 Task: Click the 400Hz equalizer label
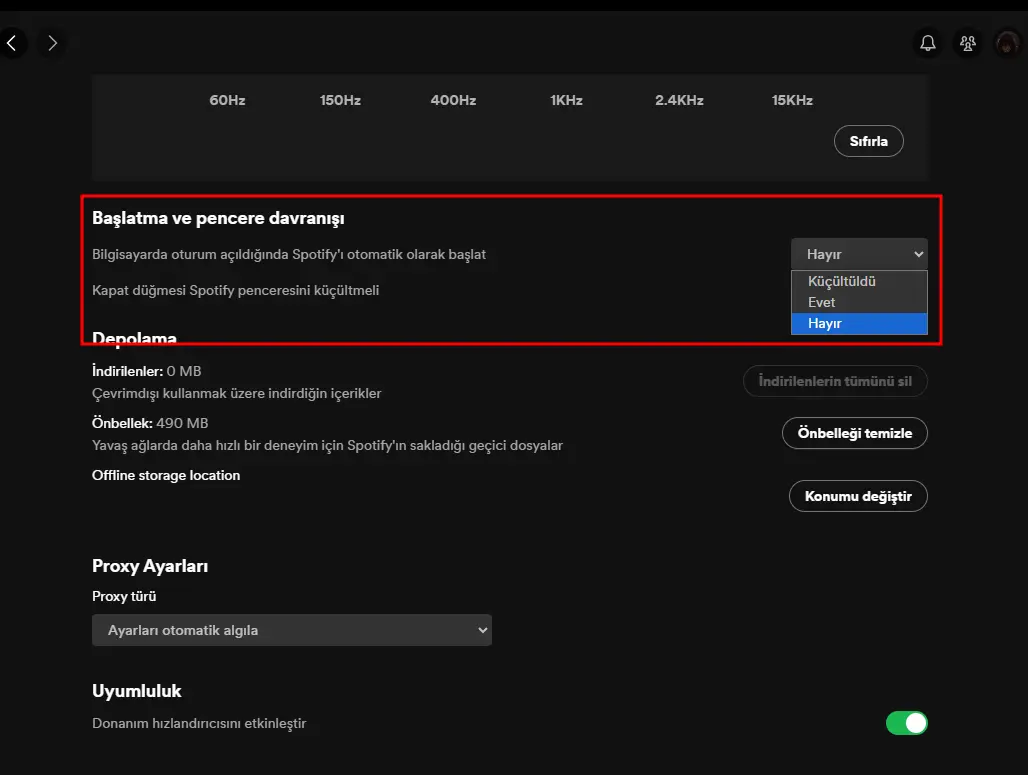(x=453, y=100)
